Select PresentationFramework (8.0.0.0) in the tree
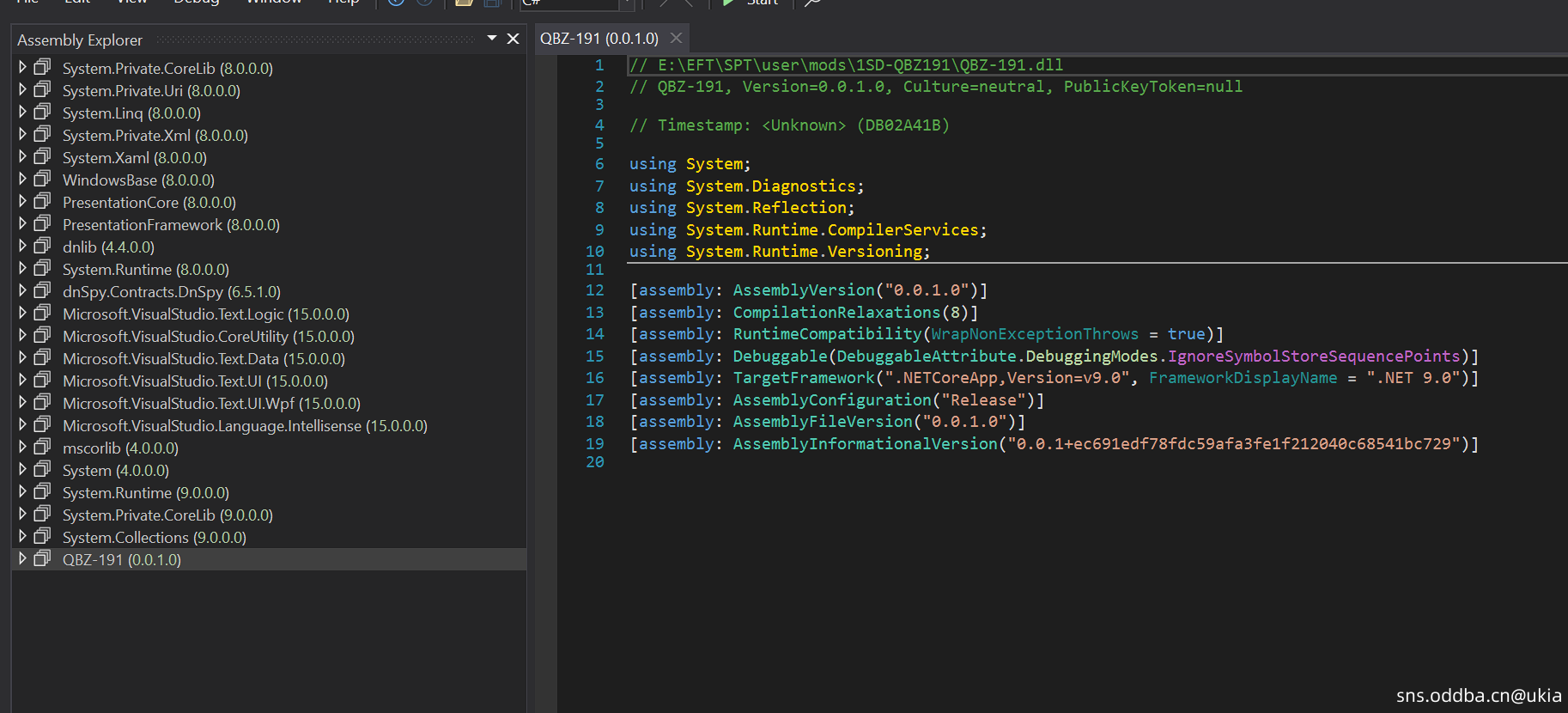This screenshot has width=1568, height=713. point(171,224)
